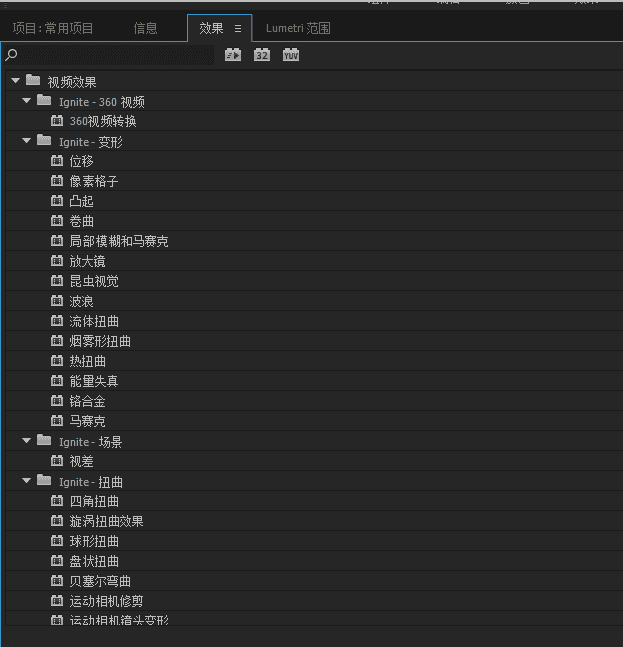Click the 360视频转换 effect icon
This screenshot has width=623, height=647.
point(57,120)
